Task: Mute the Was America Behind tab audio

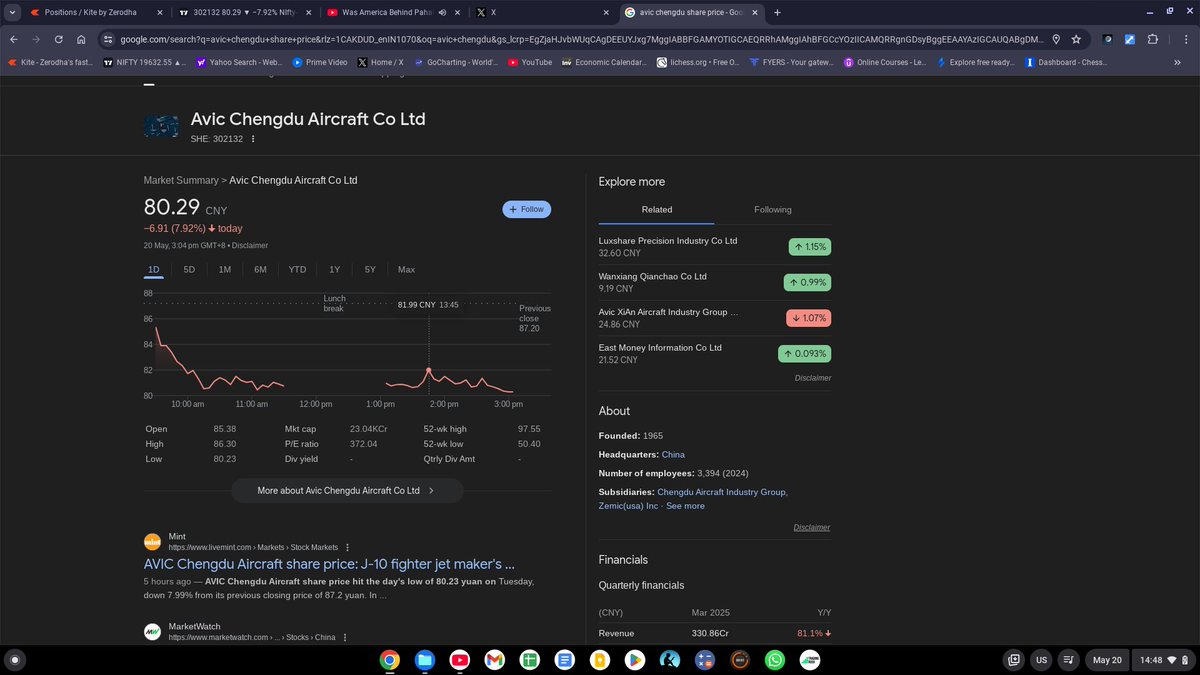Action: (442, 12)
